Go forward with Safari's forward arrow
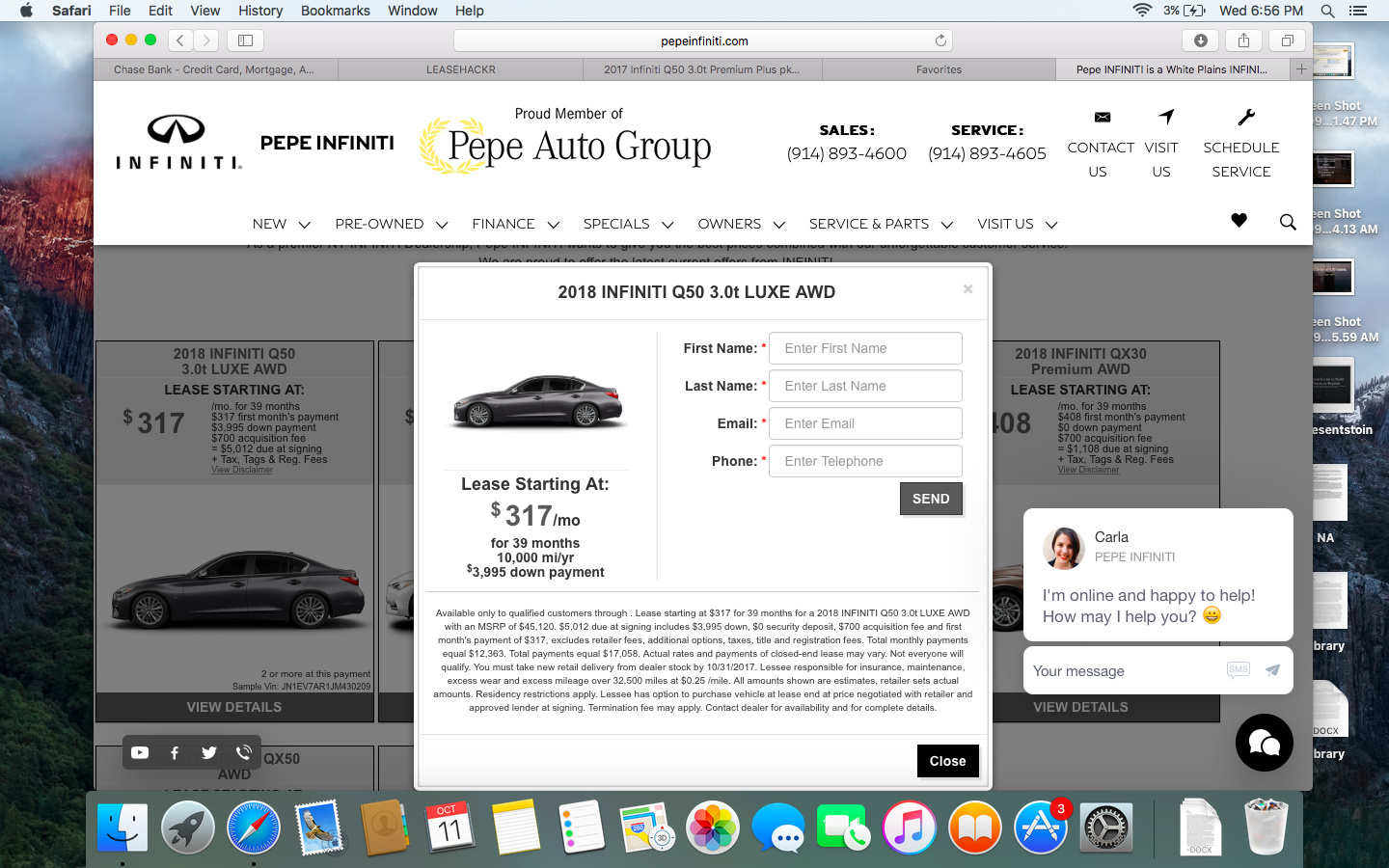This screenshot has width=1389, height=868. pyautogui.click(x=206, y=41)
